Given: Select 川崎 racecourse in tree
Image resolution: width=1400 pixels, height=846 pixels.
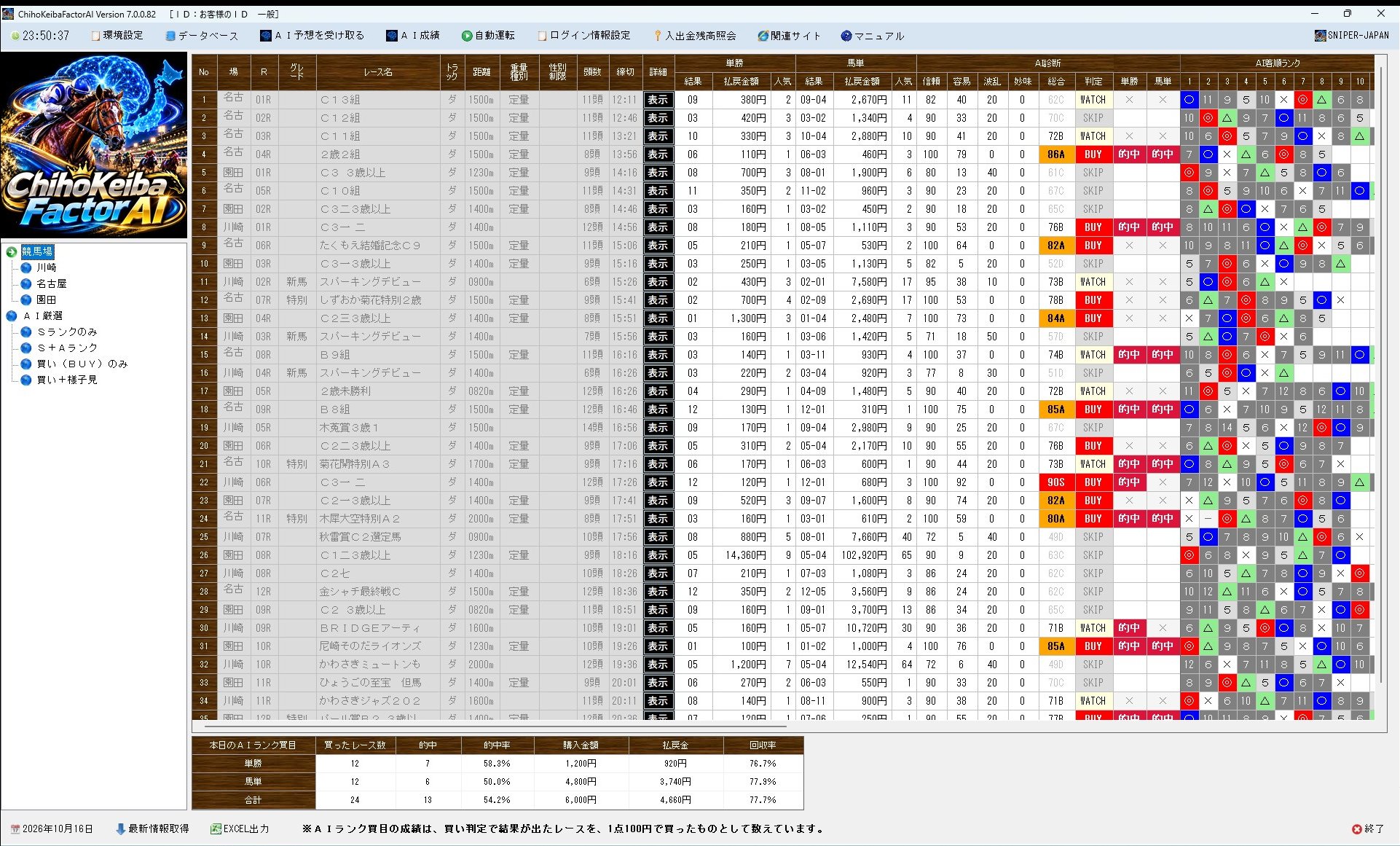Looking at the screenshot, I should pyautogui.click(x=47, y=267).
